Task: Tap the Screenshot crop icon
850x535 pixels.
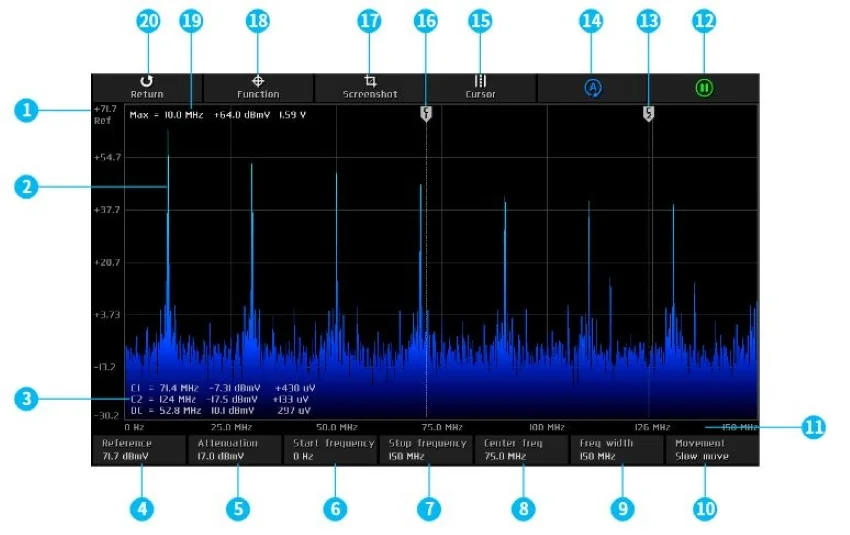Action: [370, 87]
